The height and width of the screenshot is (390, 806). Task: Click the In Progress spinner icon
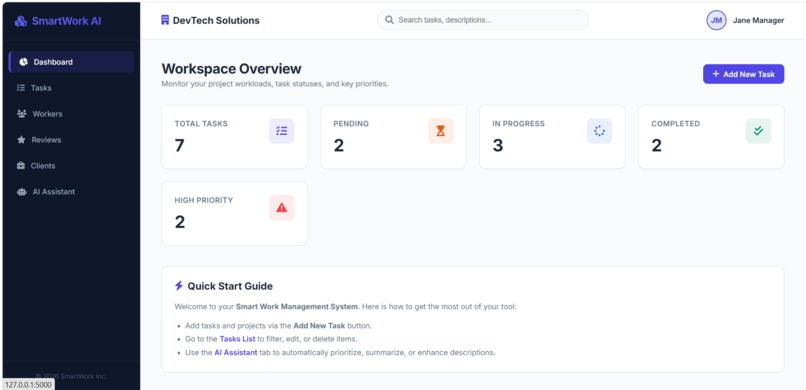[x=599, y=131]
